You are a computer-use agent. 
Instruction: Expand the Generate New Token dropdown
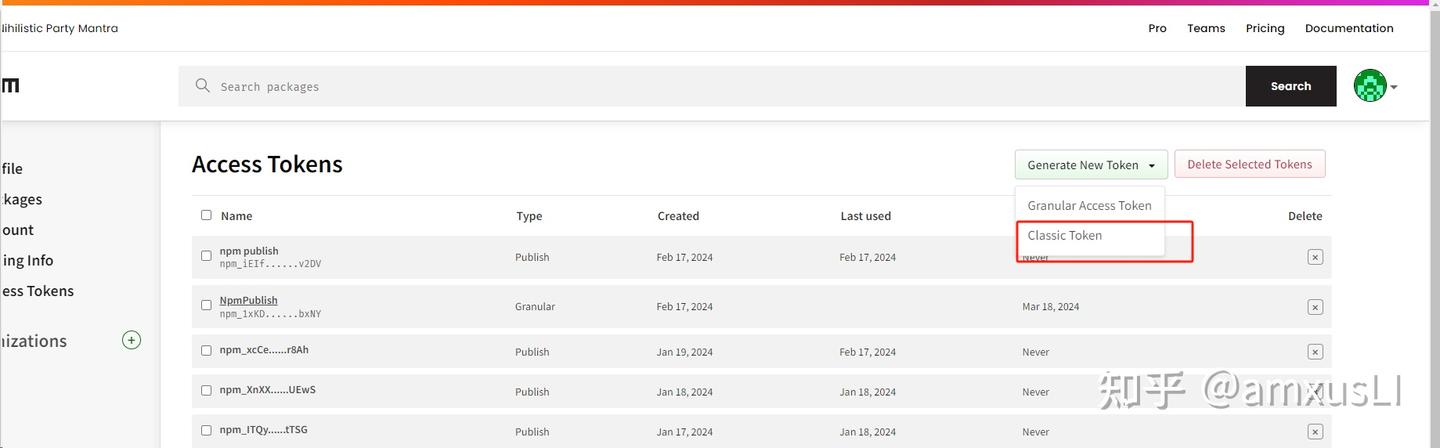pyautogui.click(x=1090, y=165)
